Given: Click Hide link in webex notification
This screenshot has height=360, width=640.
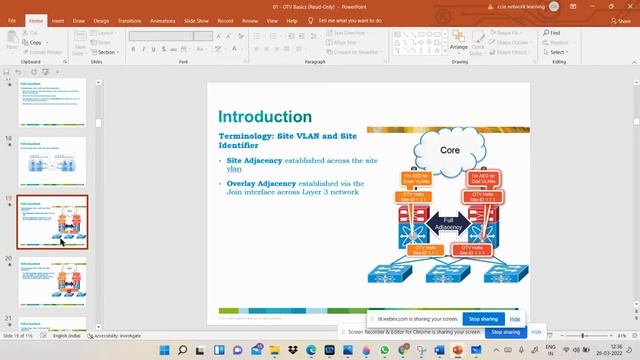Looking at the screenshot, I should click(x=515, y=319).
